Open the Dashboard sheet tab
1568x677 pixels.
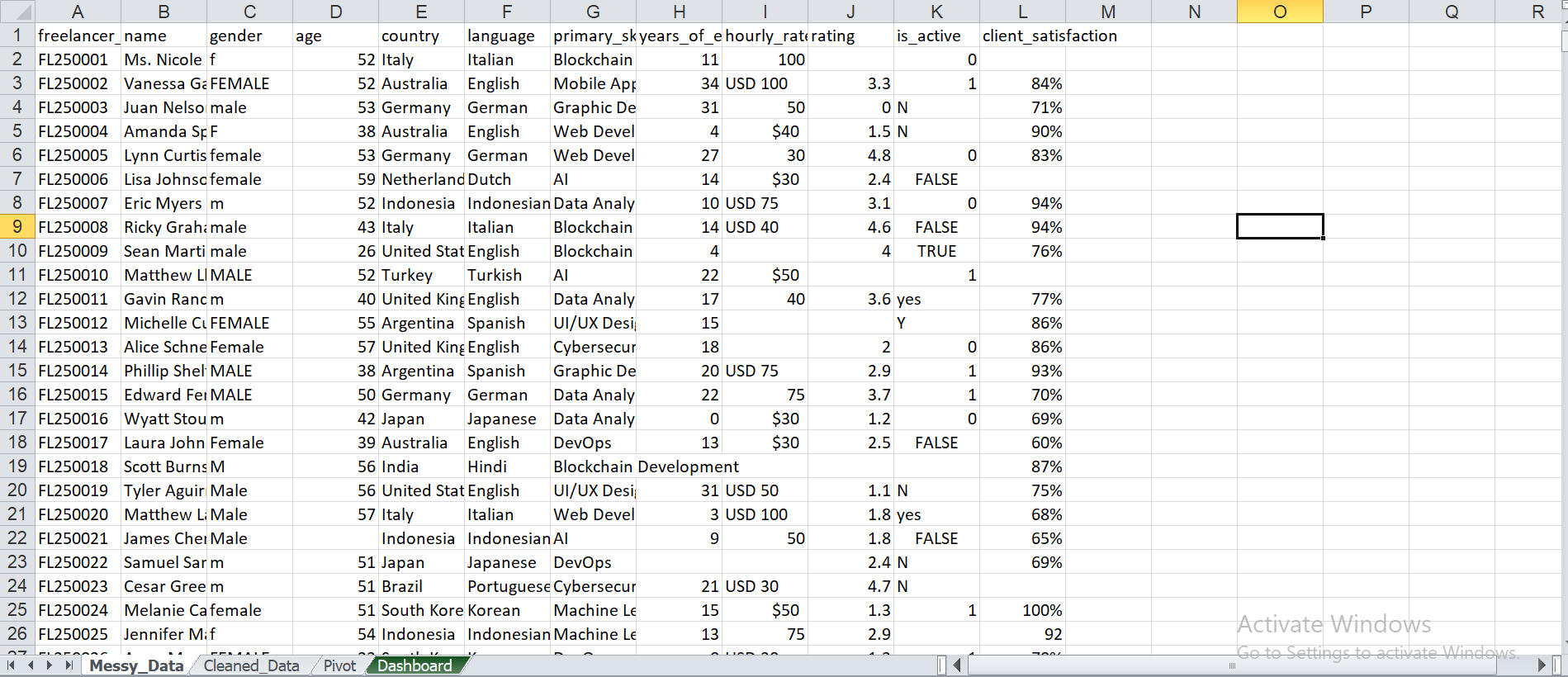415,665
